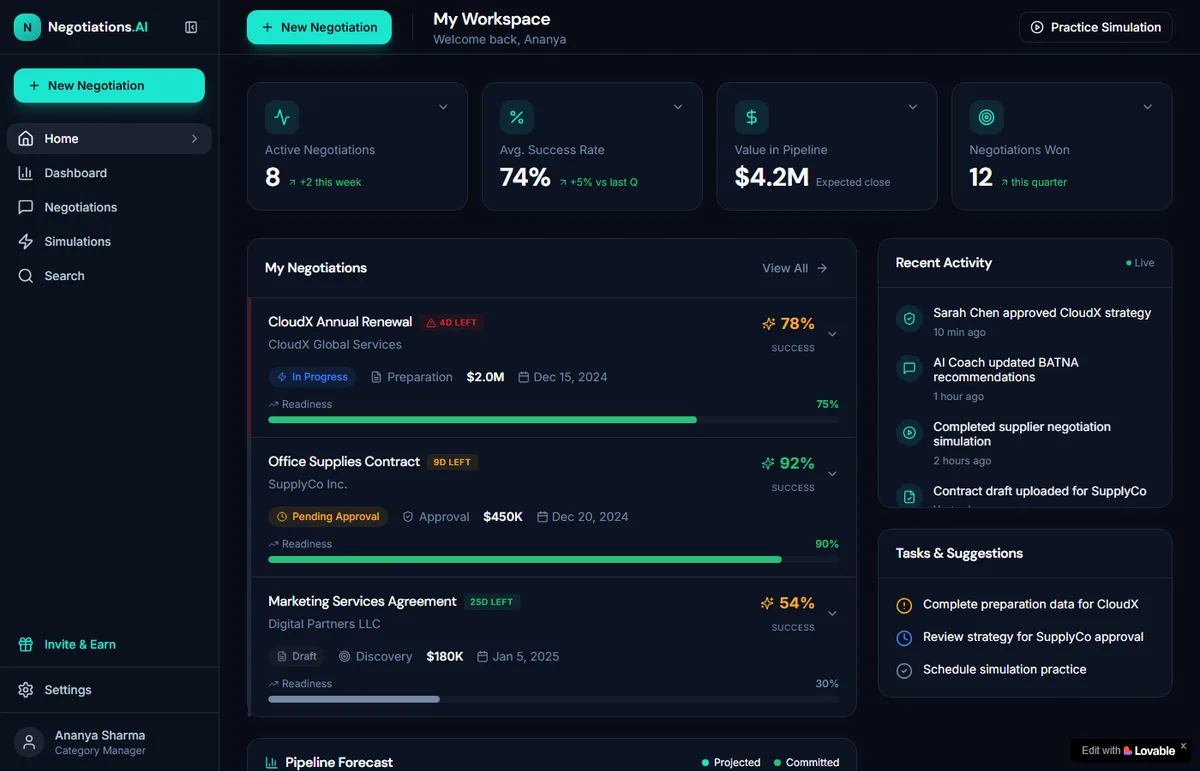Open Settings in the sidebar
This screenshot has width=1200, height=771.
109,690
